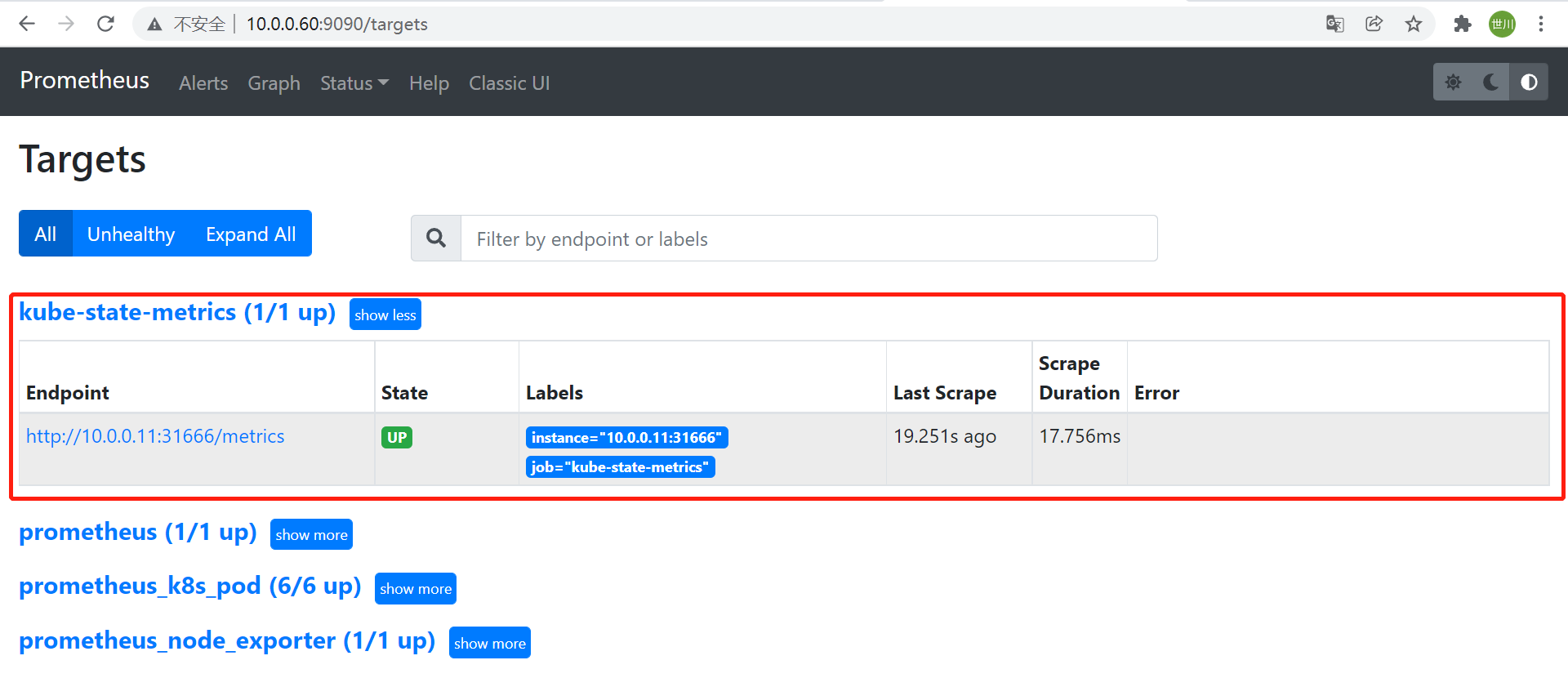Switch to dark theme moon icon
The width and height of the screenshot is (1568, 687).
[x=1490, y=82]
